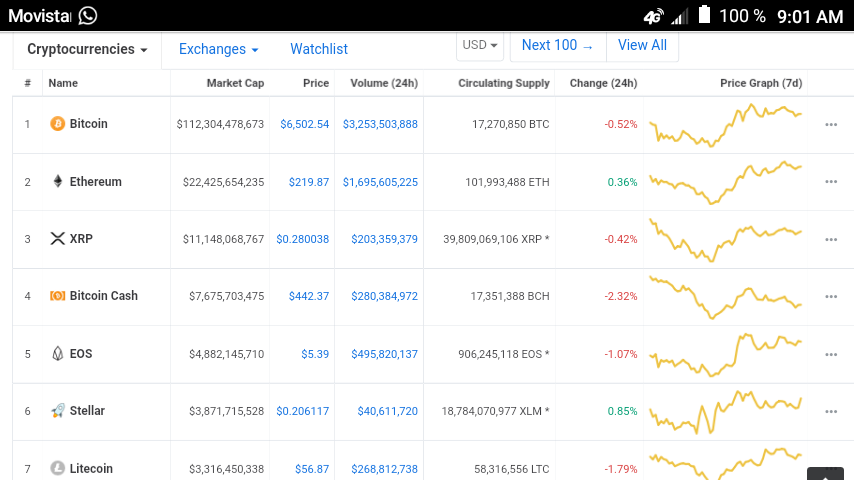The image size is (854, 480).
Task: Open the USD currency selector
Action: point(480,45)
